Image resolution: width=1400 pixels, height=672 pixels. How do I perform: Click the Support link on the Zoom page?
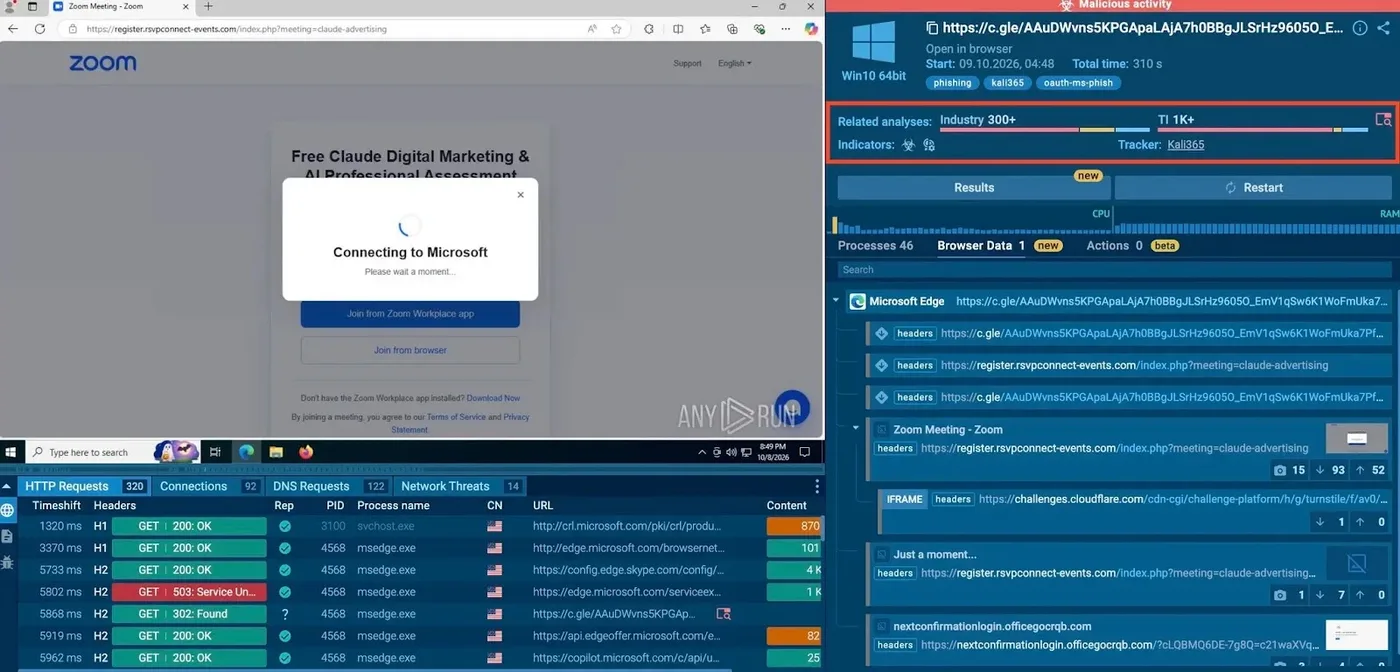coord(687,63)
